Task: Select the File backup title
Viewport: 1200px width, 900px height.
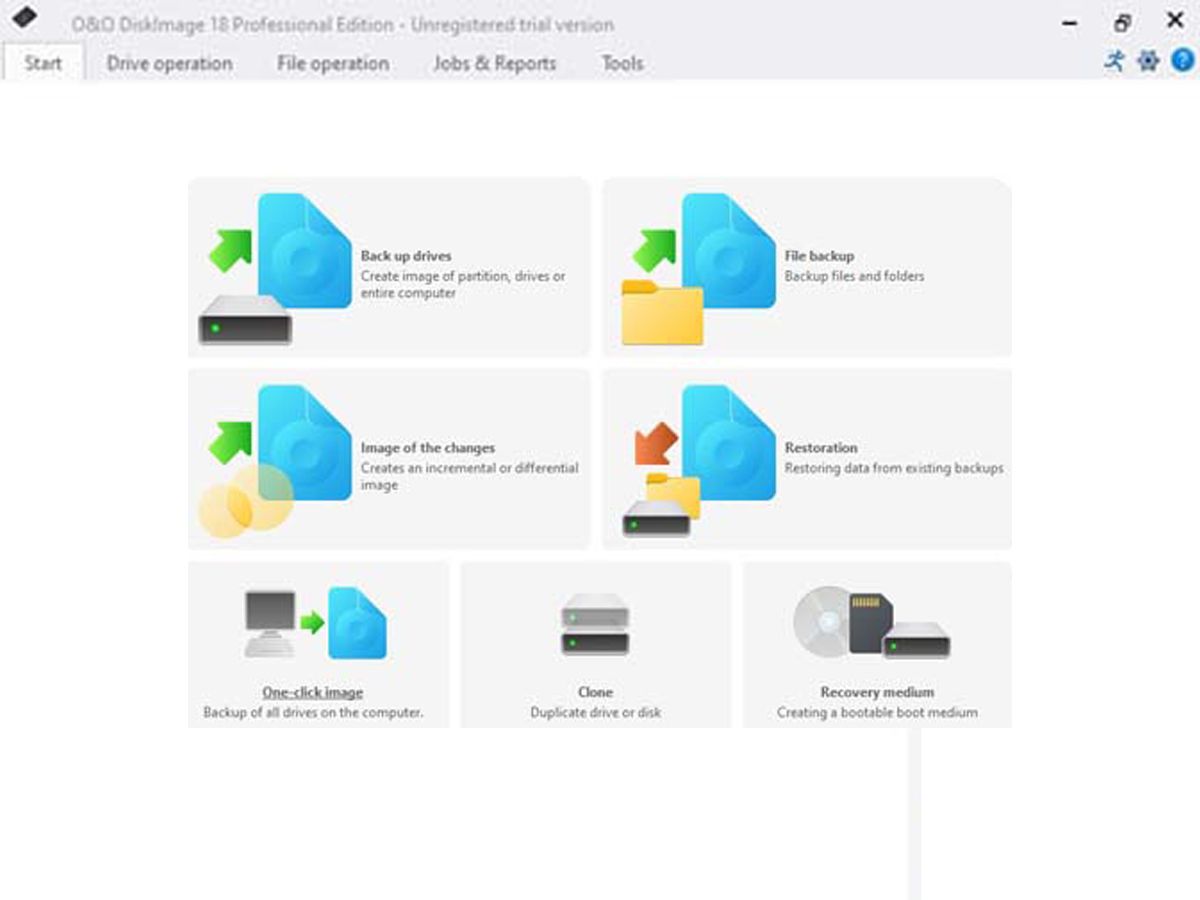Action: coord(819,256)
